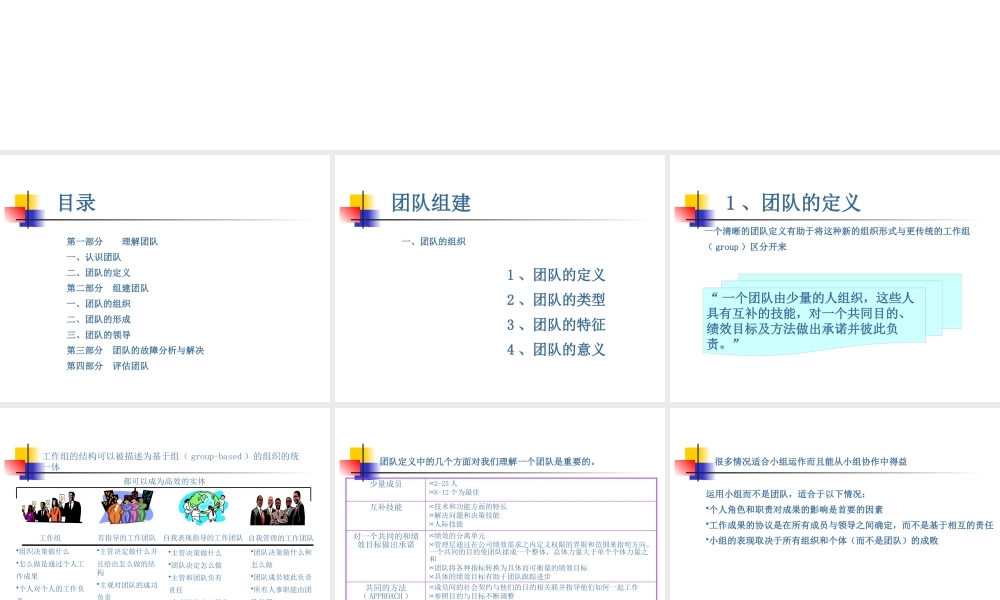
Task: Click the sentence containing (group) 区分开来
Action: click(x=837, y=239)
